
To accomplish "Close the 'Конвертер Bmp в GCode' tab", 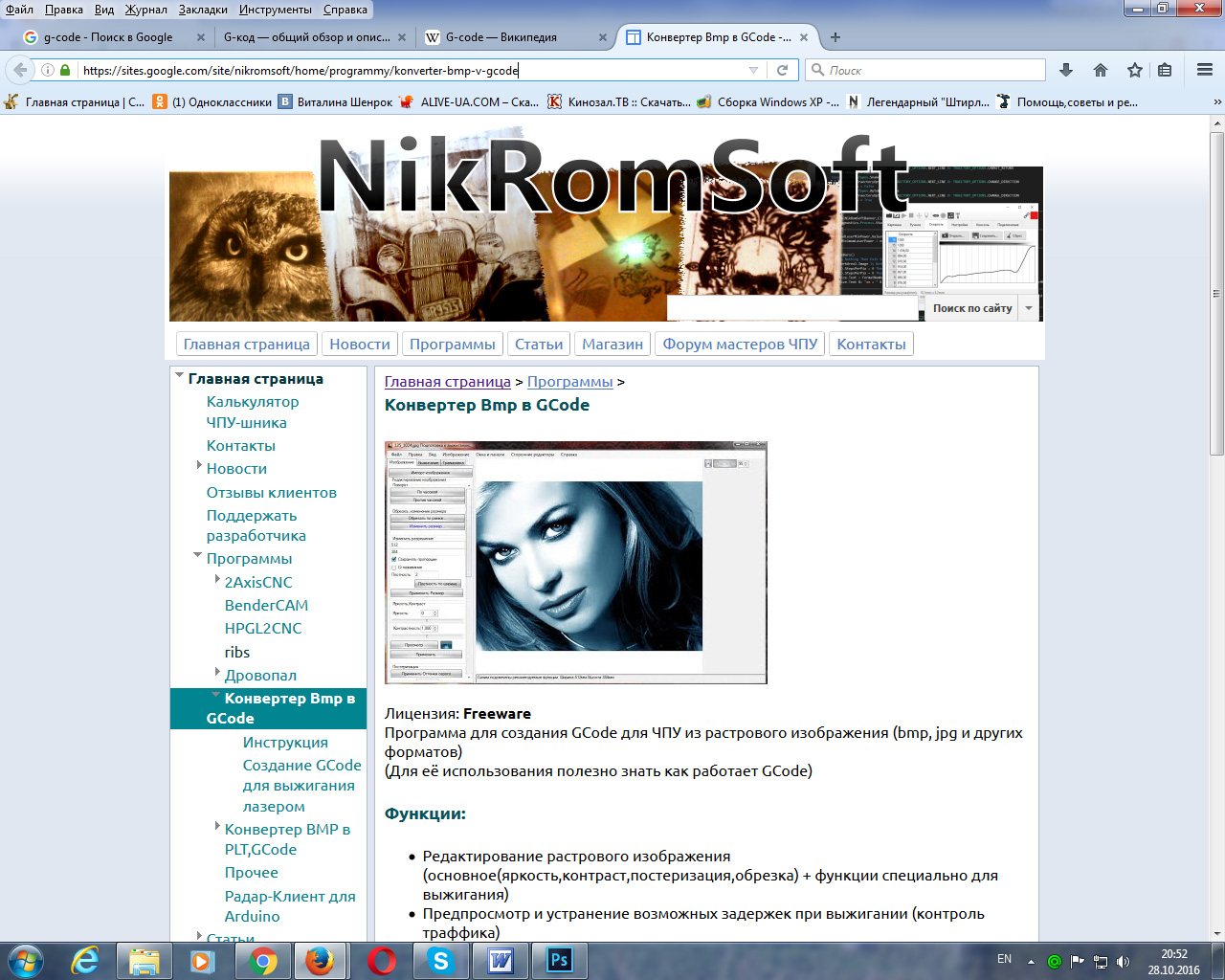I will [804, 37].
